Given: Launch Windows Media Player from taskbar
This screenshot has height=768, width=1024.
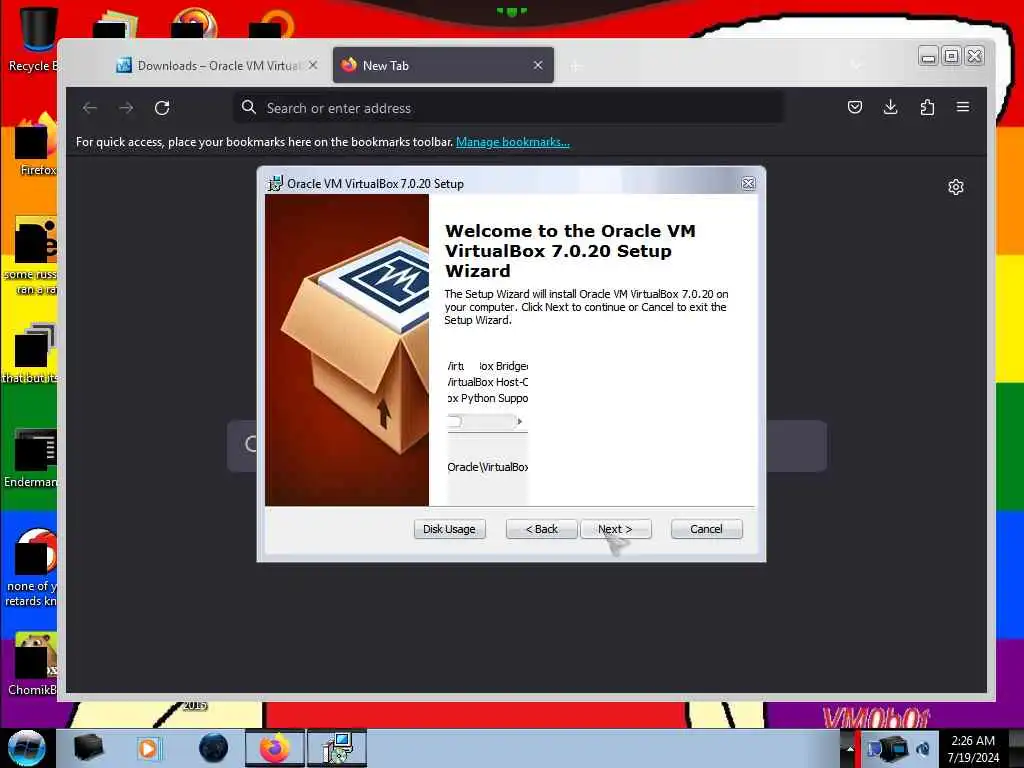Looking at the screenshot, I should [x=148, y=748].
